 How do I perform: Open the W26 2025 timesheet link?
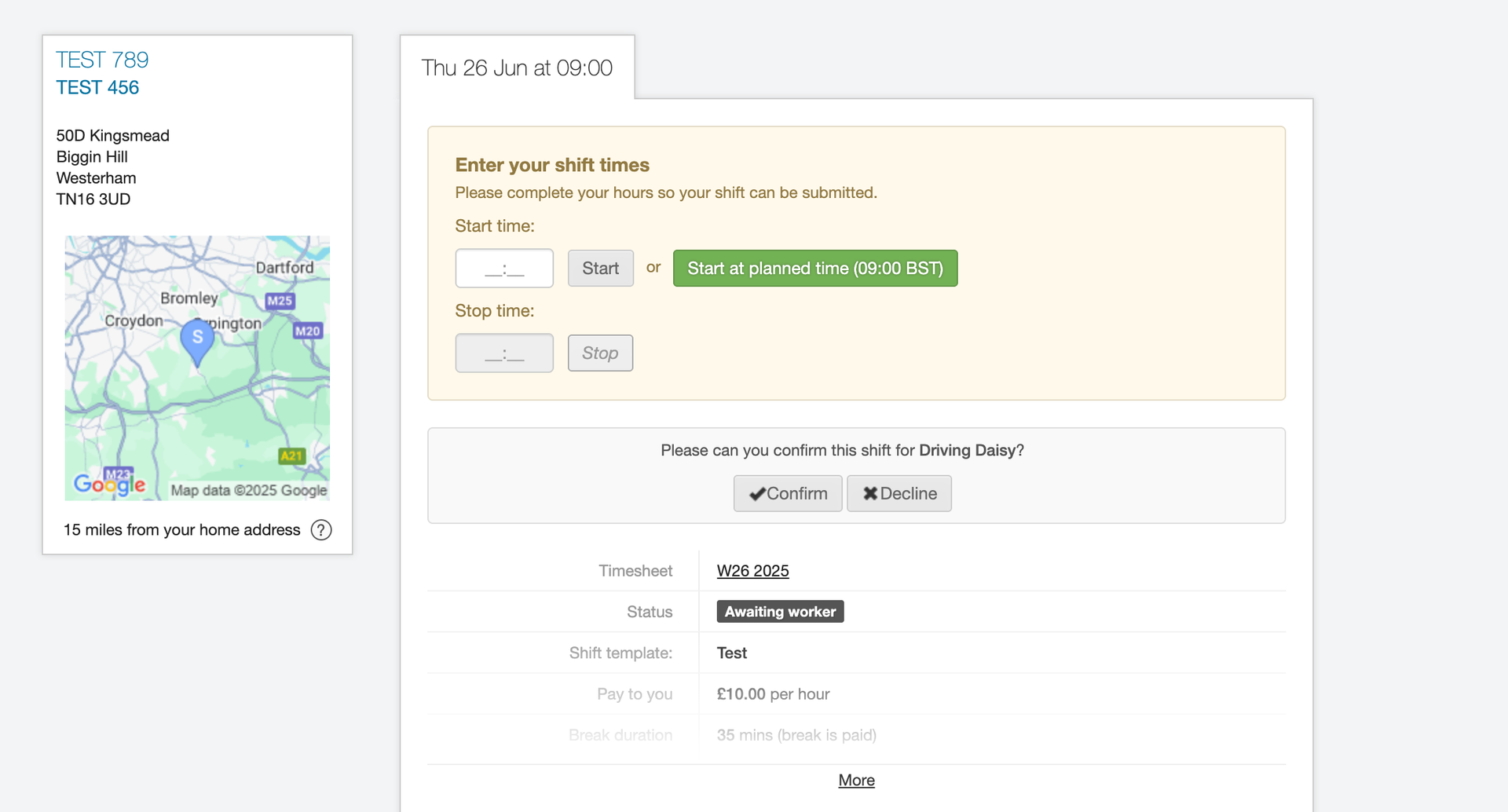(x=752, y=571)
